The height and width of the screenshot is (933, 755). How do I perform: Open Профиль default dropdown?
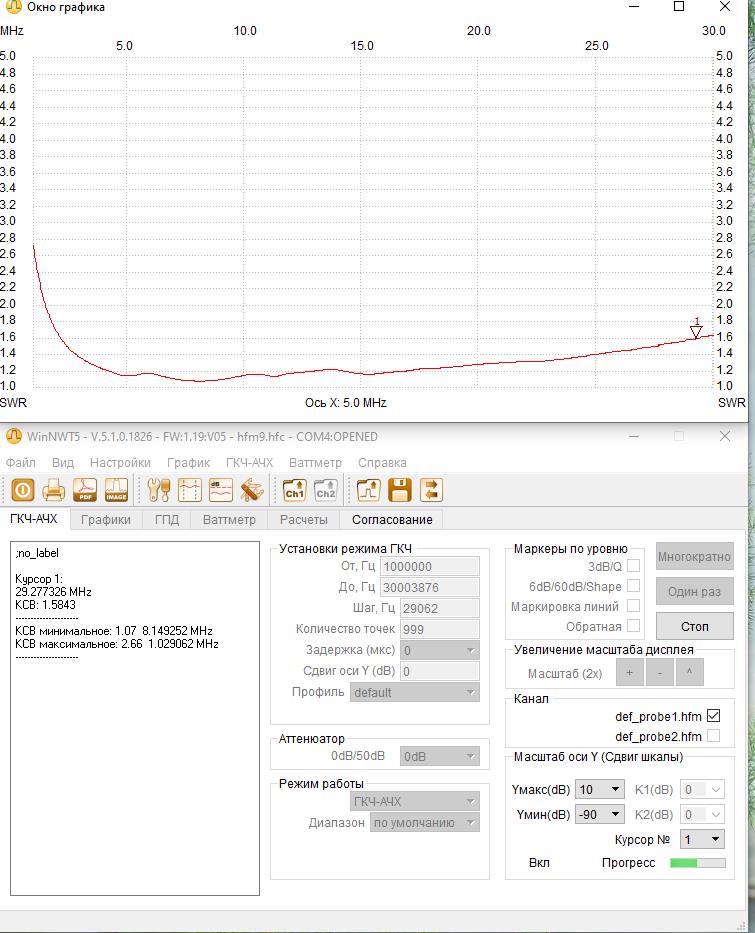415,692
